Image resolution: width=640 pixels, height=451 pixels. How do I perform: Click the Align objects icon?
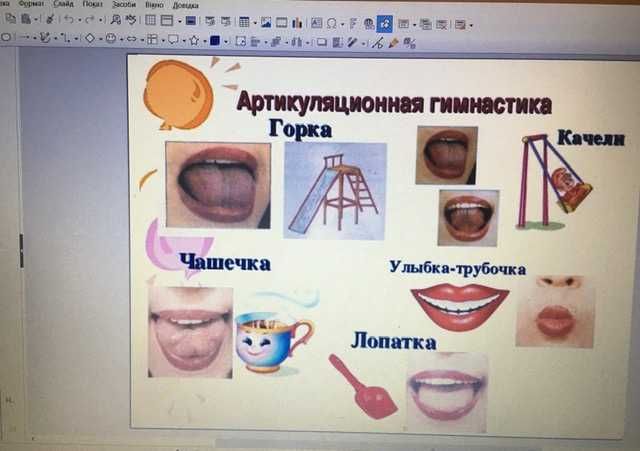[x=255, y=42]
